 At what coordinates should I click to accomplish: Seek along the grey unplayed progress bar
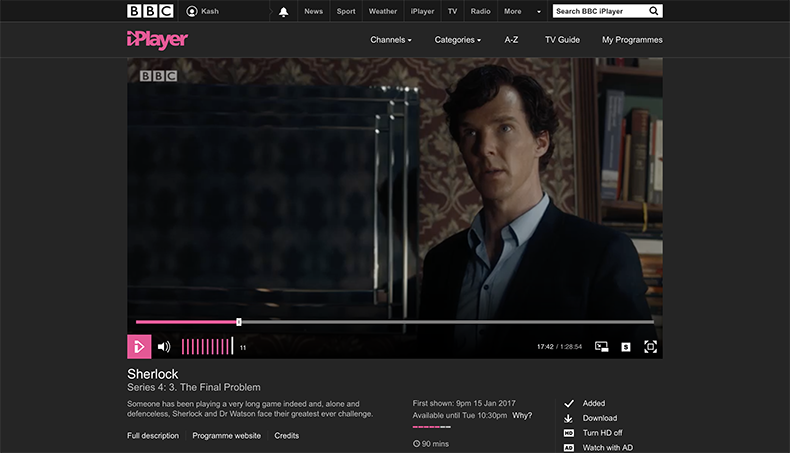pos(447,322)
